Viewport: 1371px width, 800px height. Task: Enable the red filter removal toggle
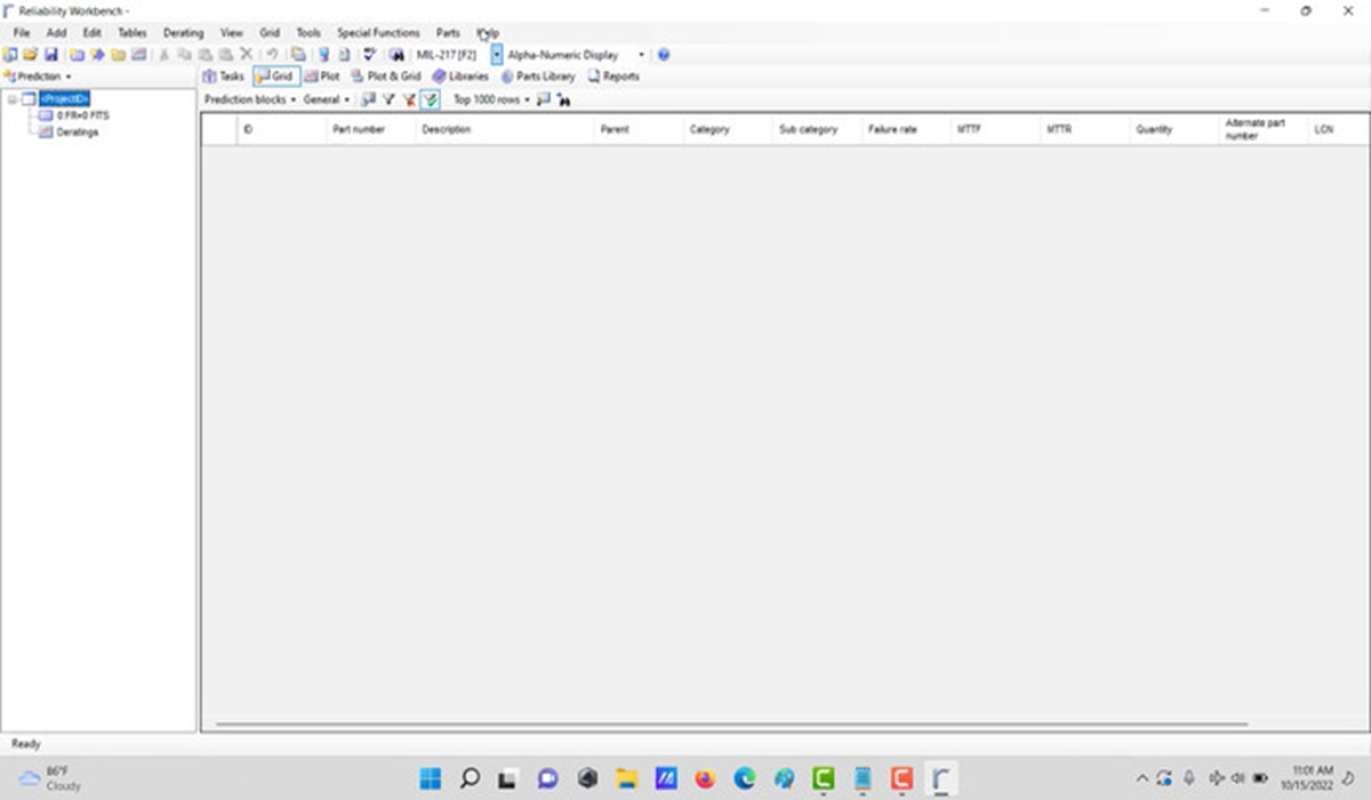408,100
